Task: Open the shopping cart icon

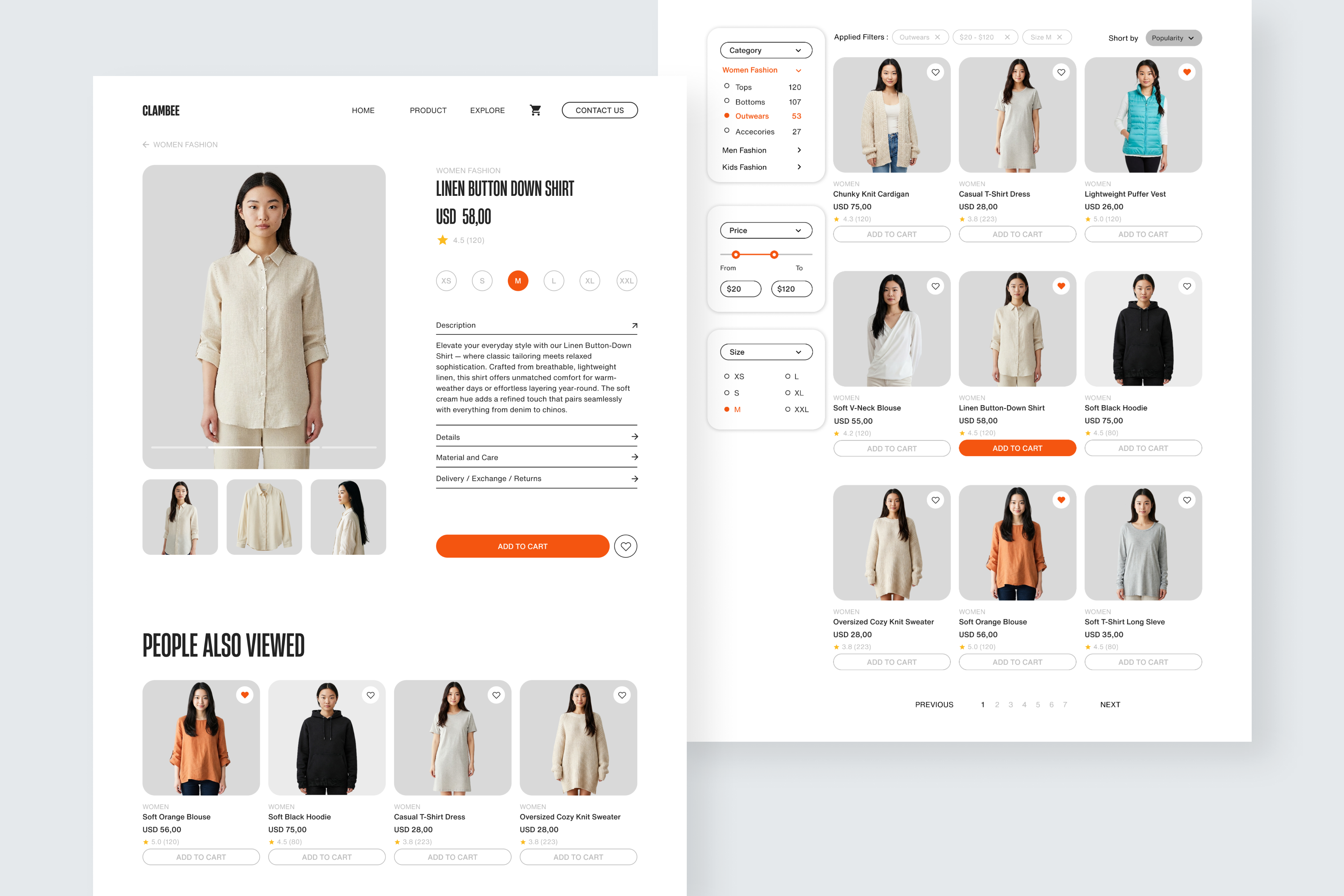Action: click(x=535, y=110)
